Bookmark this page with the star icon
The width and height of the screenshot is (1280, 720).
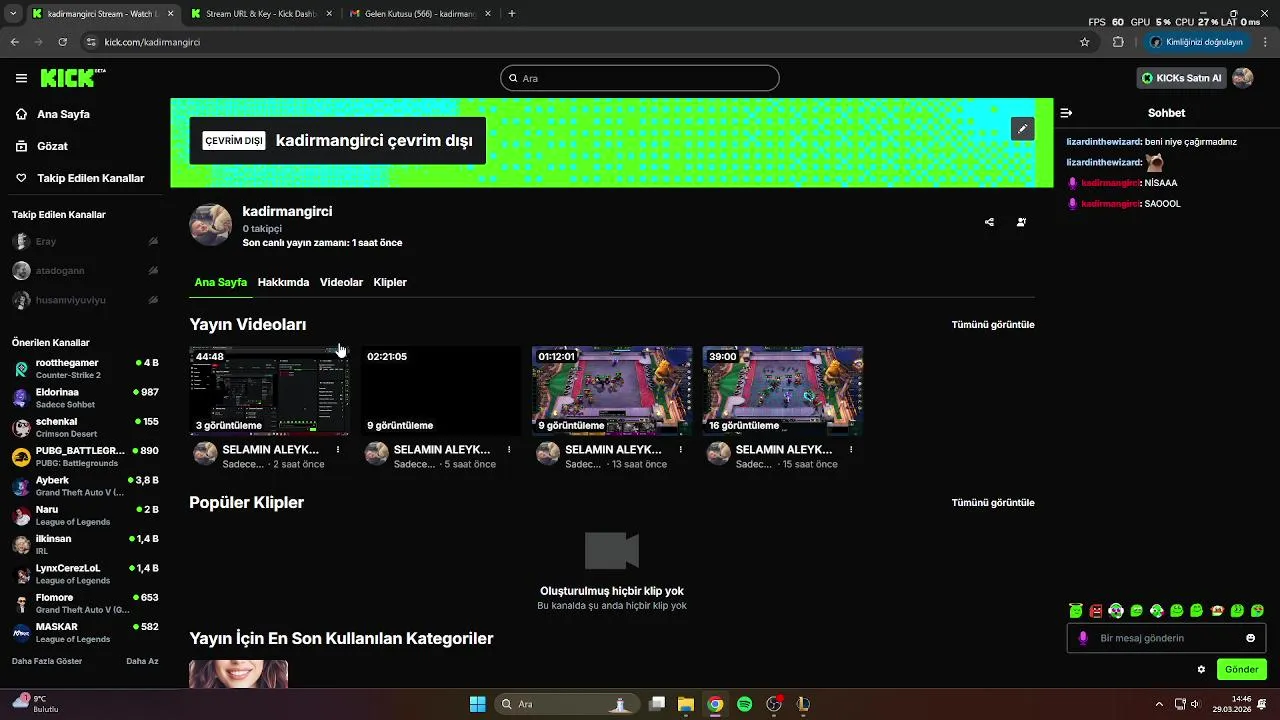pos(1085,42)
